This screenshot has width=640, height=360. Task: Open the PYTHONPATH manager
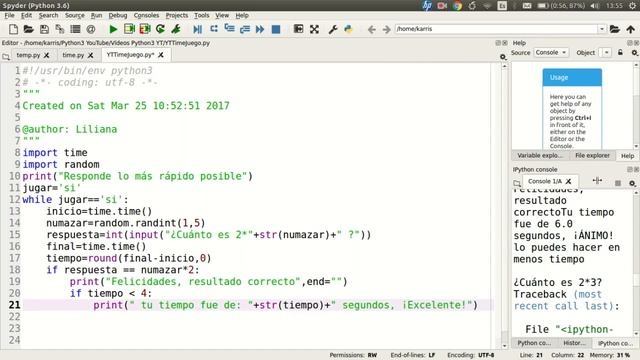coord(348,29)
